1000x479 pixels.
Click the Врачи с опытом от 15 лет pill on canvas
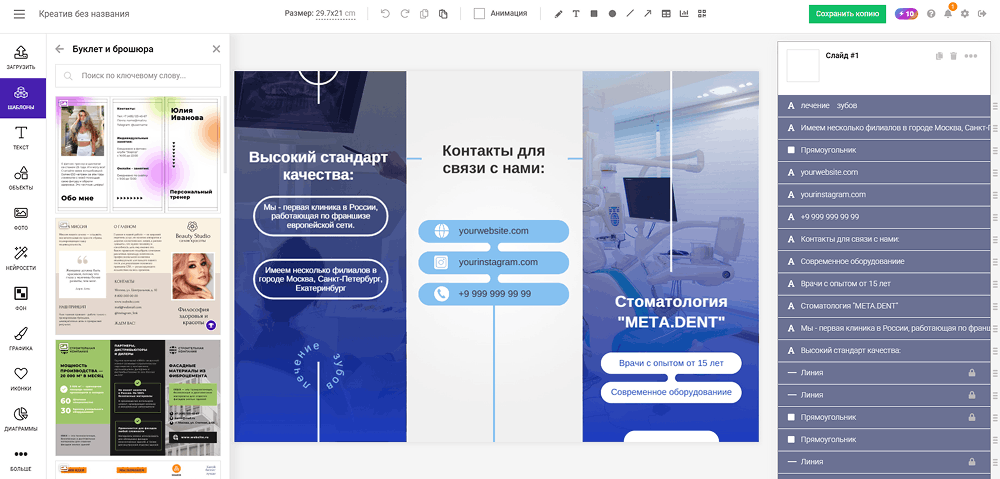click(671, 364)
